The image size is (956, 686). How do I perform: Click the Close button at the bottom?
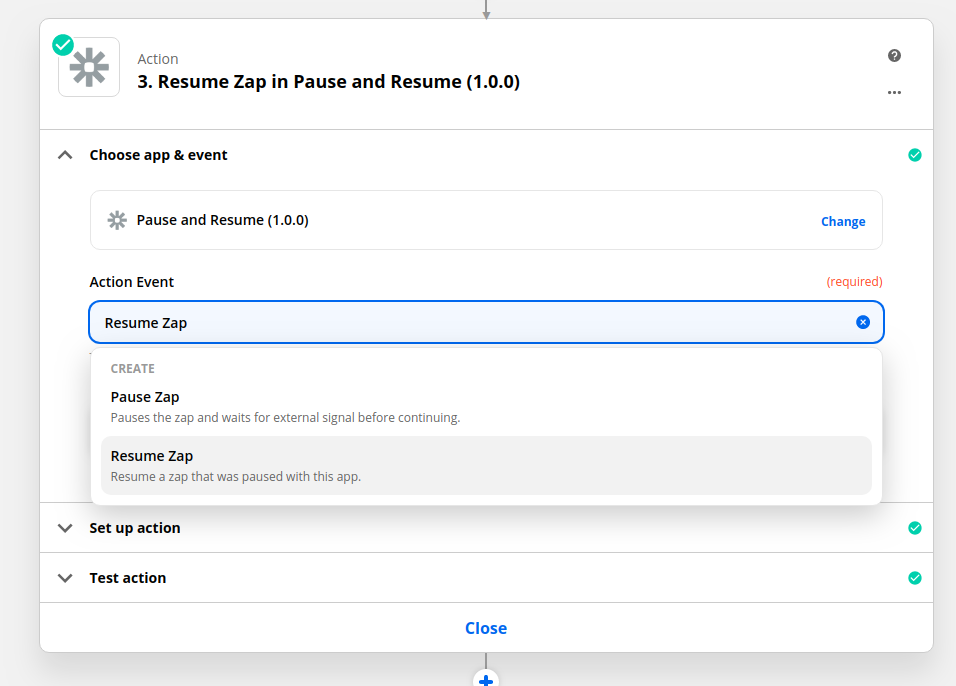(486, 628)
